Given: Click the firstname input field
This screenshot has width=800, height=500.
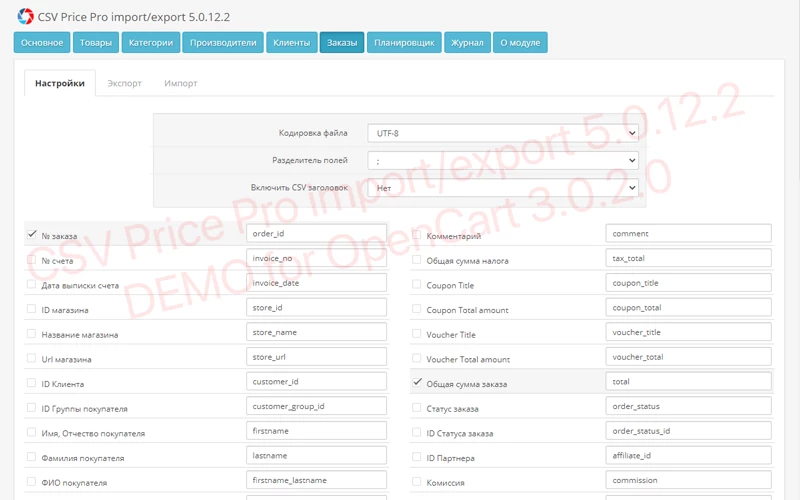Looking at the screenshot, I should [x=316, y=431].
